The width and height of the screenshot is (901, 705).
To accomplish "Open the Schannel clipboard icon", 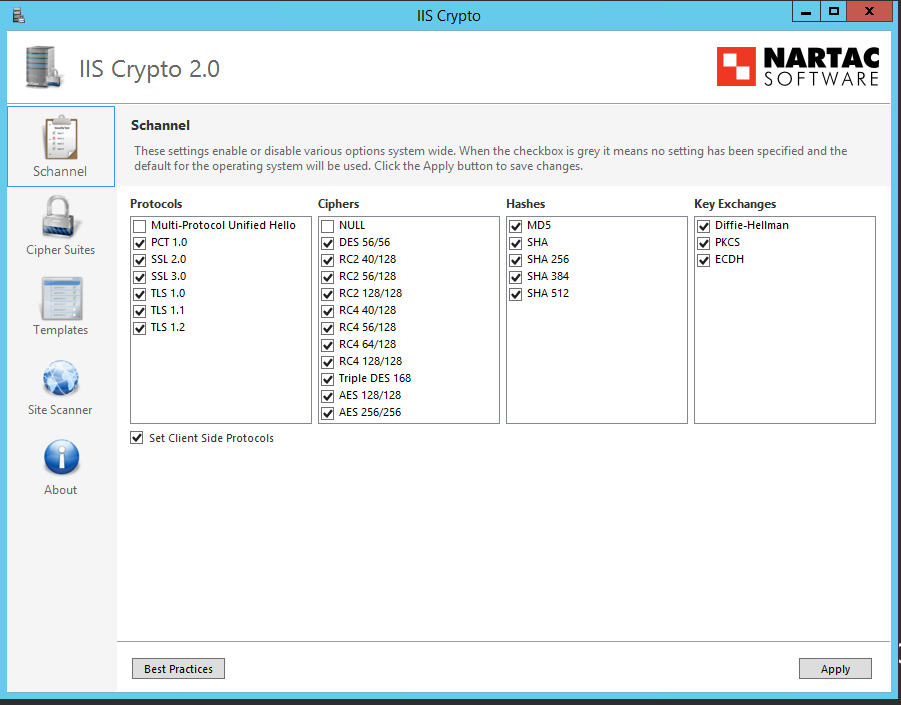I will click(x=60, y=138).
